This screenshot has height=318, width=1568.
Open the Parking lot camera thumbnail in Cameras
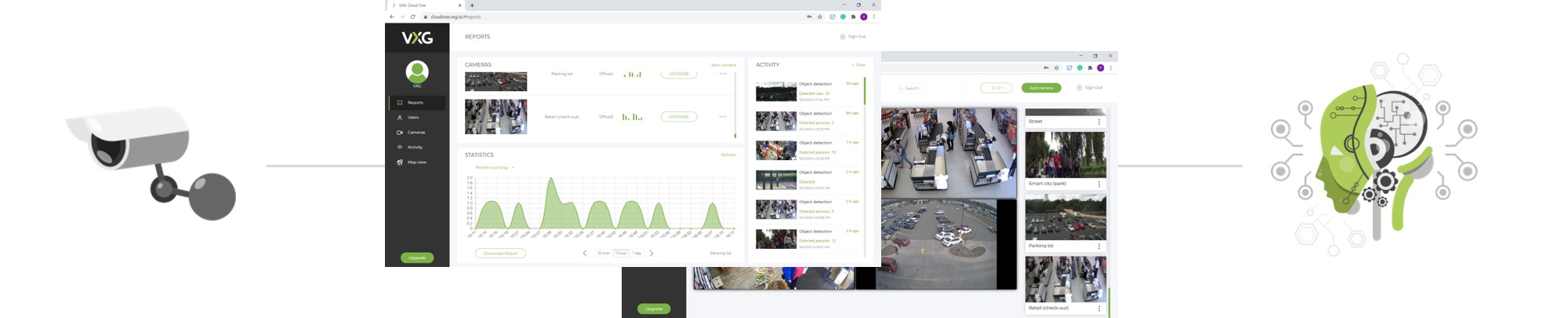(496, 82)
